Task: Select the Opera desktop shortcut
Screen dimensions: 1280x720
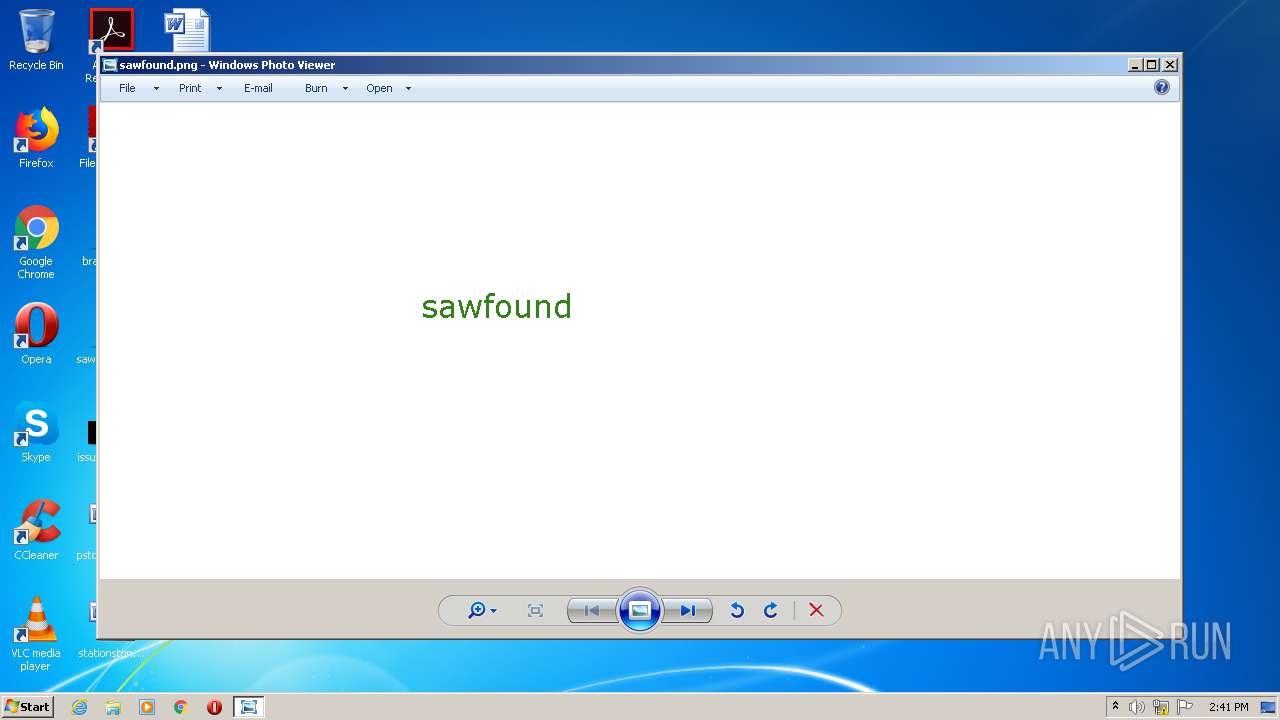Action: (36, 333)
